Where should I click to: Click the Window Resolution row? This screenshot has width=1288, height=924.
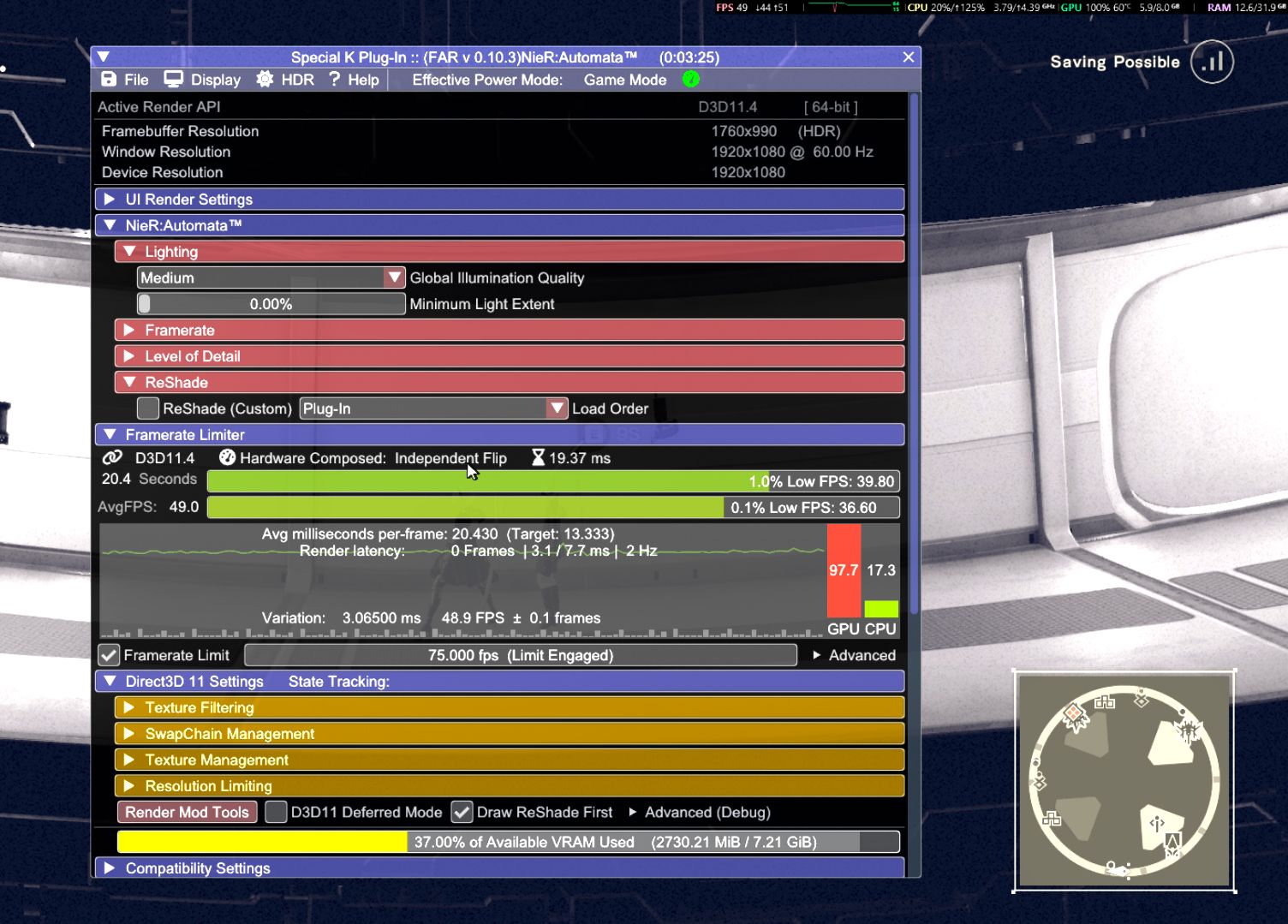(x=499, y=152)
